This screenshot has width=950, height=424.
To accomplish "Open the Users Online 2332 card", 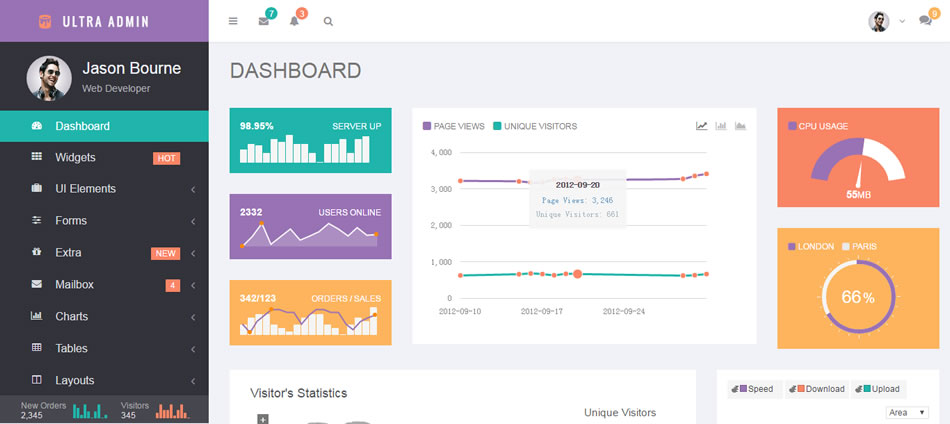I will click(310, 227).
